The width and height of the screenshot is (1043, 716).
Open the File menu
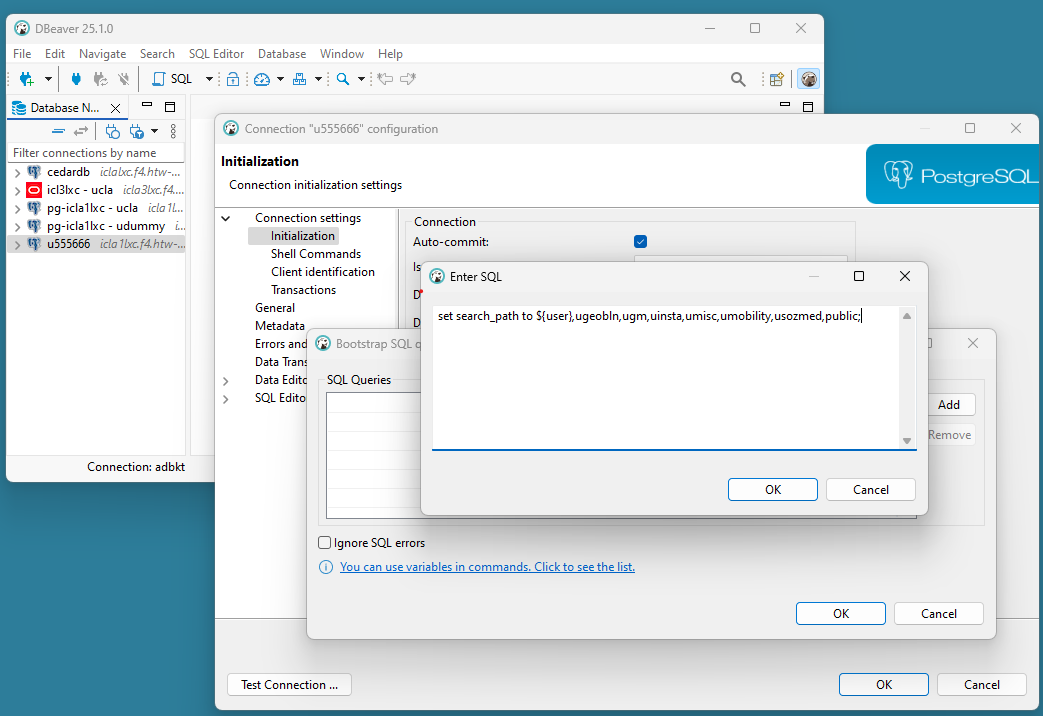click(22, 54)
